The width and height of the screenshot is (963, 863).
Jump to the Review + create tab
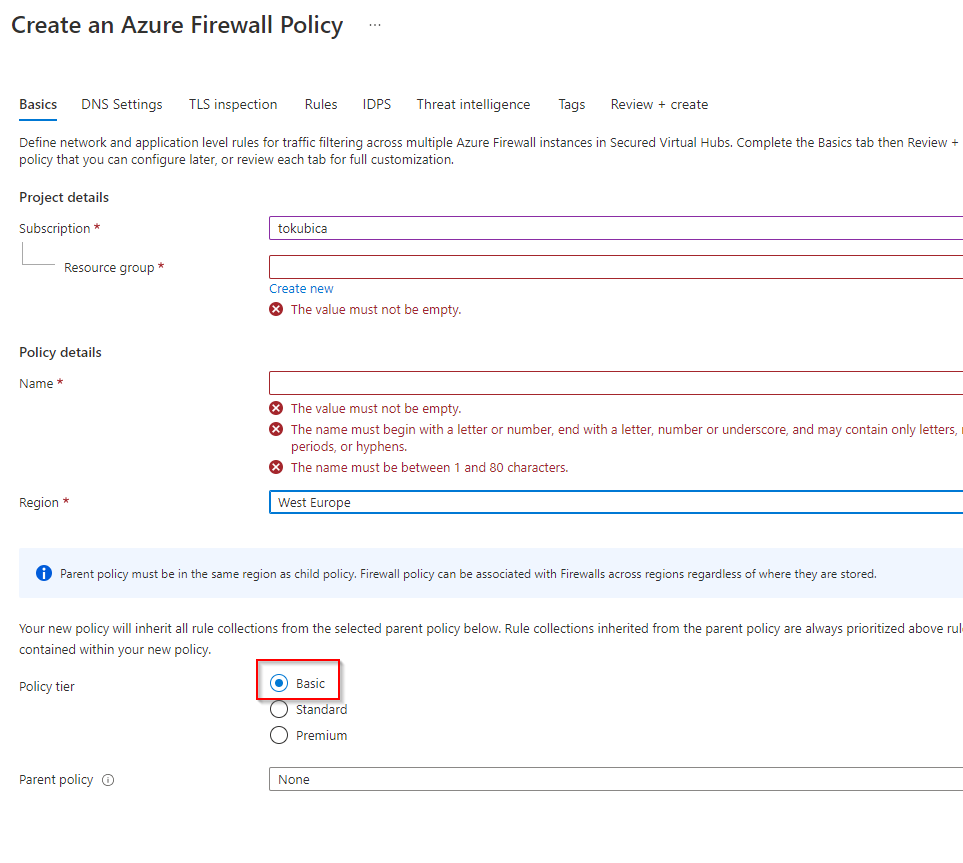tap(659, 105)
